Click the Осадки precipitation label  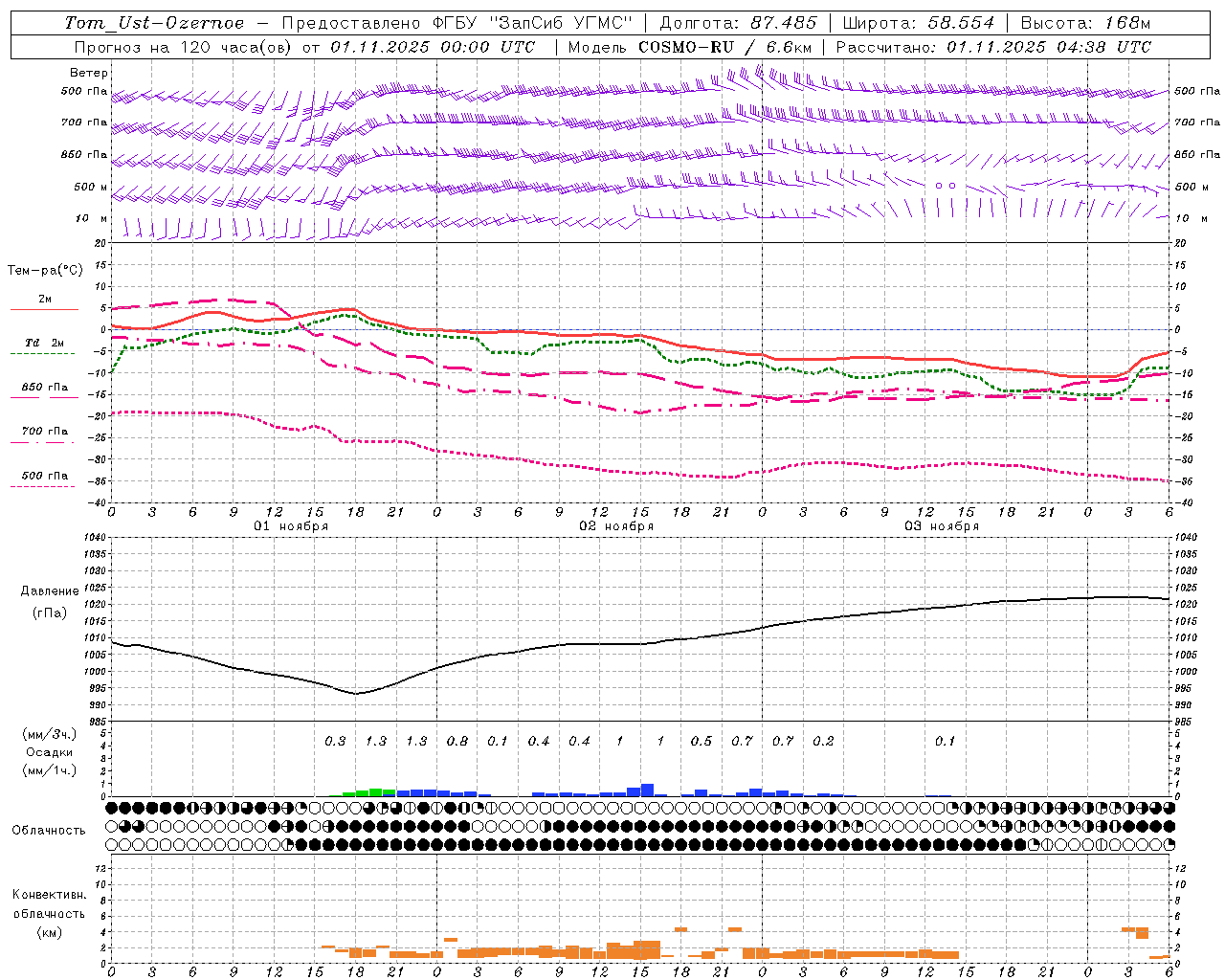tap(50, 752)
